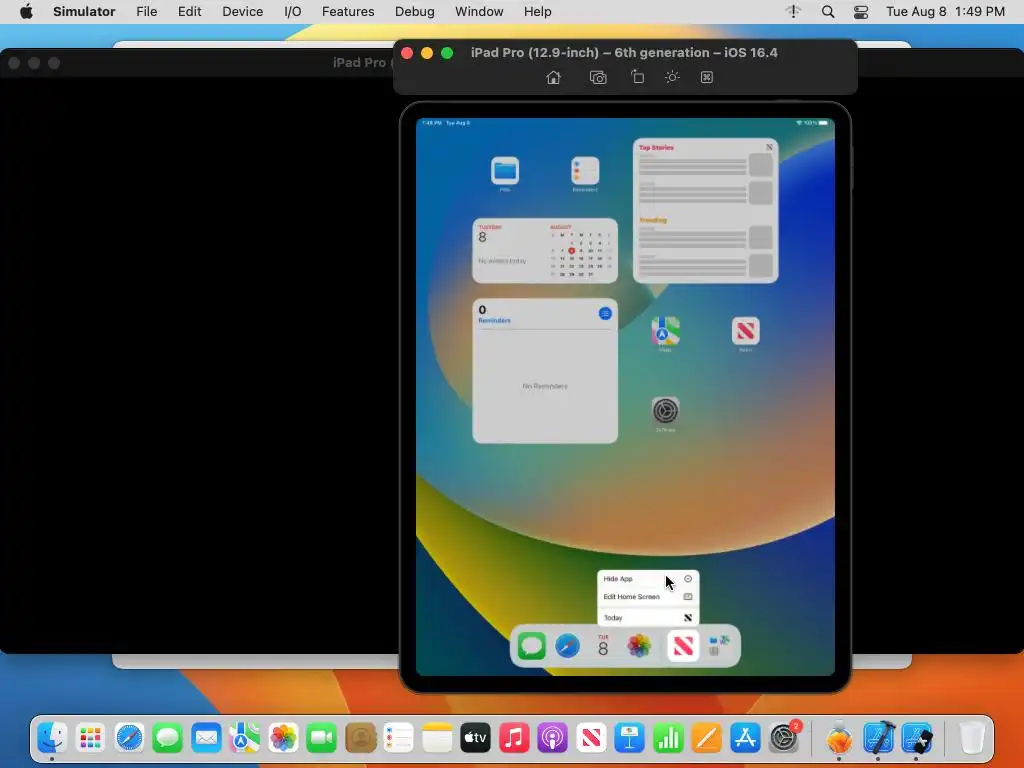Tap the News icon in the iPad dock

click(x=683, y=647)
